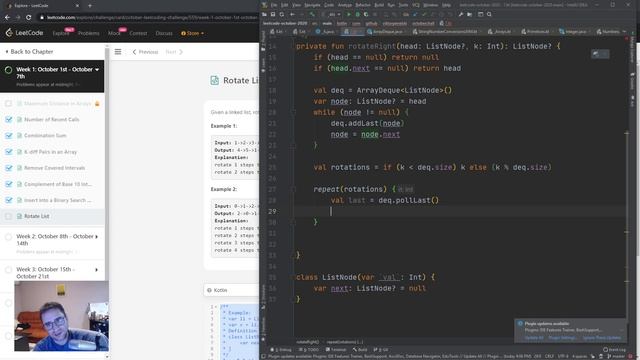Click the green Run icon

[x=349, y=14]
